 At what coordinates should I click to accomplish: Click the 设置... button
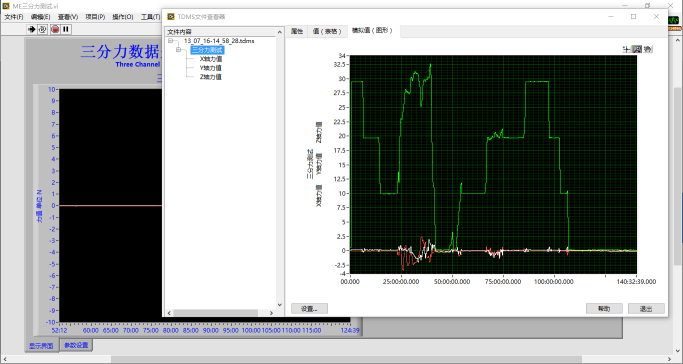coord(309,309)
